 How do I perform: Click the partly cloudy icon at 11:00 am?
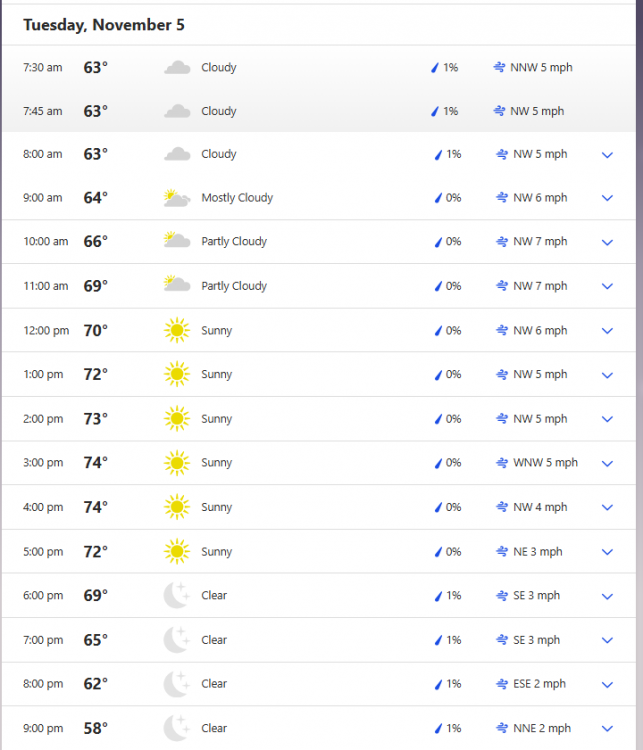pos(177,286)
